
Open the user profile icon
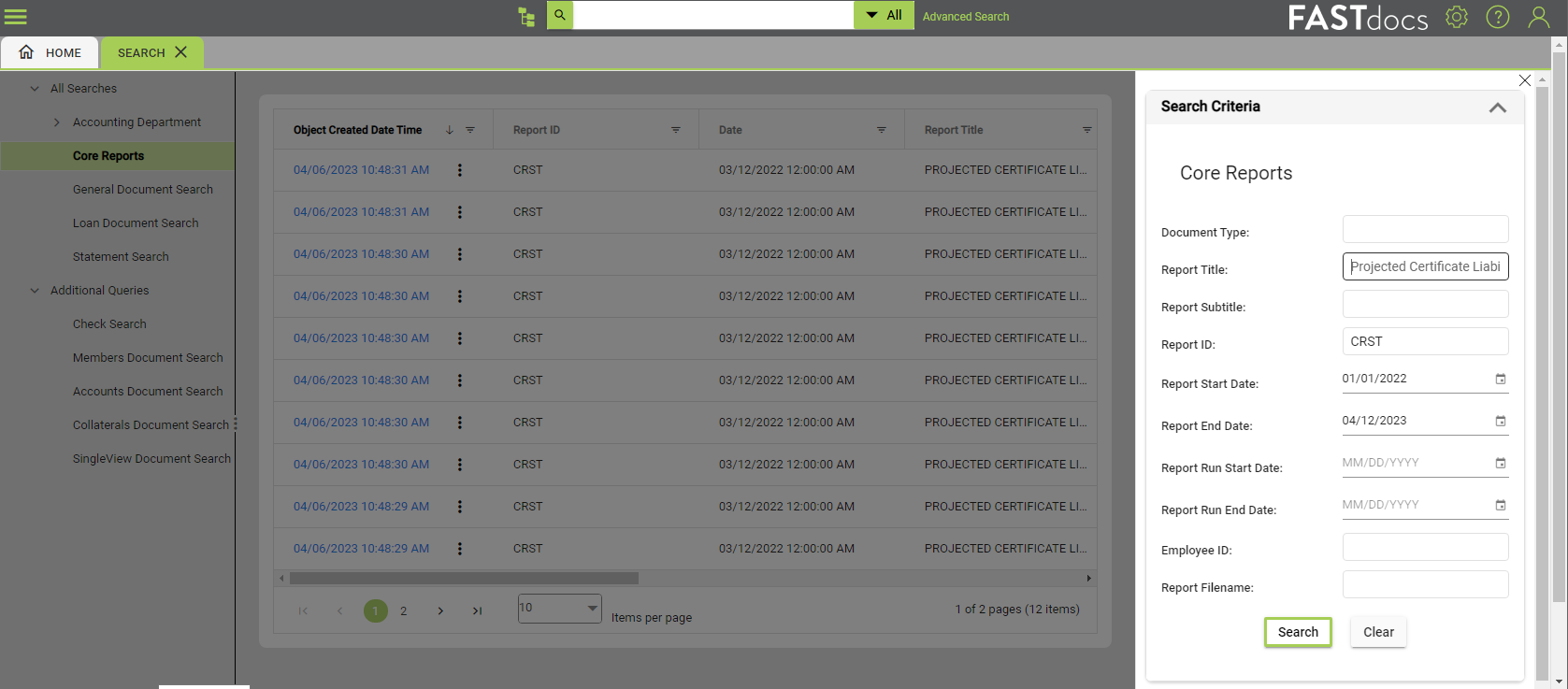(1538, 17)
